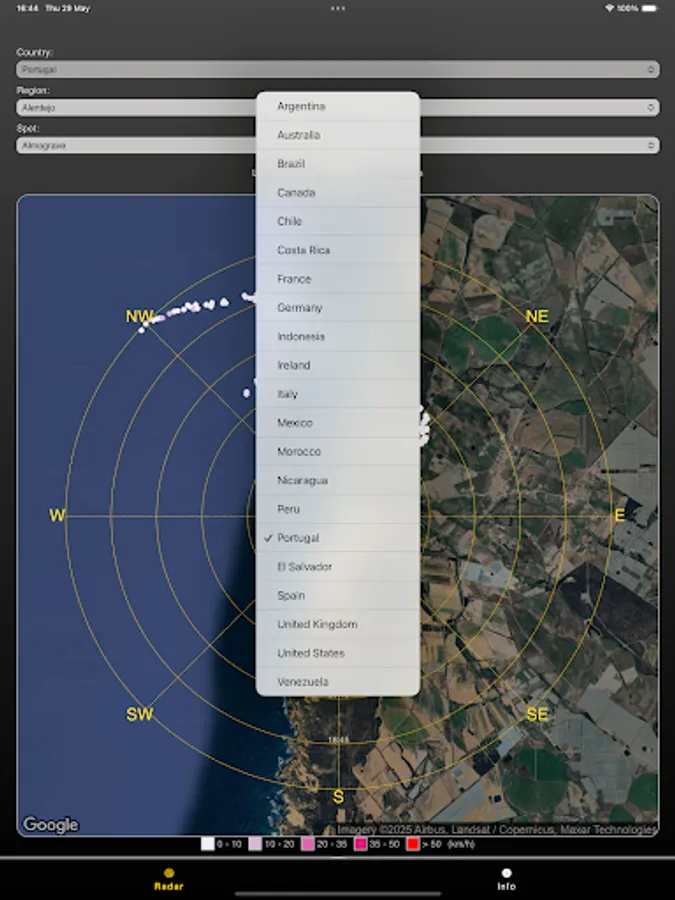Open the Region dropdown showing Alentejo
Image resolution: width=675 pixels, height=900 pixels.
coord(338,107)
